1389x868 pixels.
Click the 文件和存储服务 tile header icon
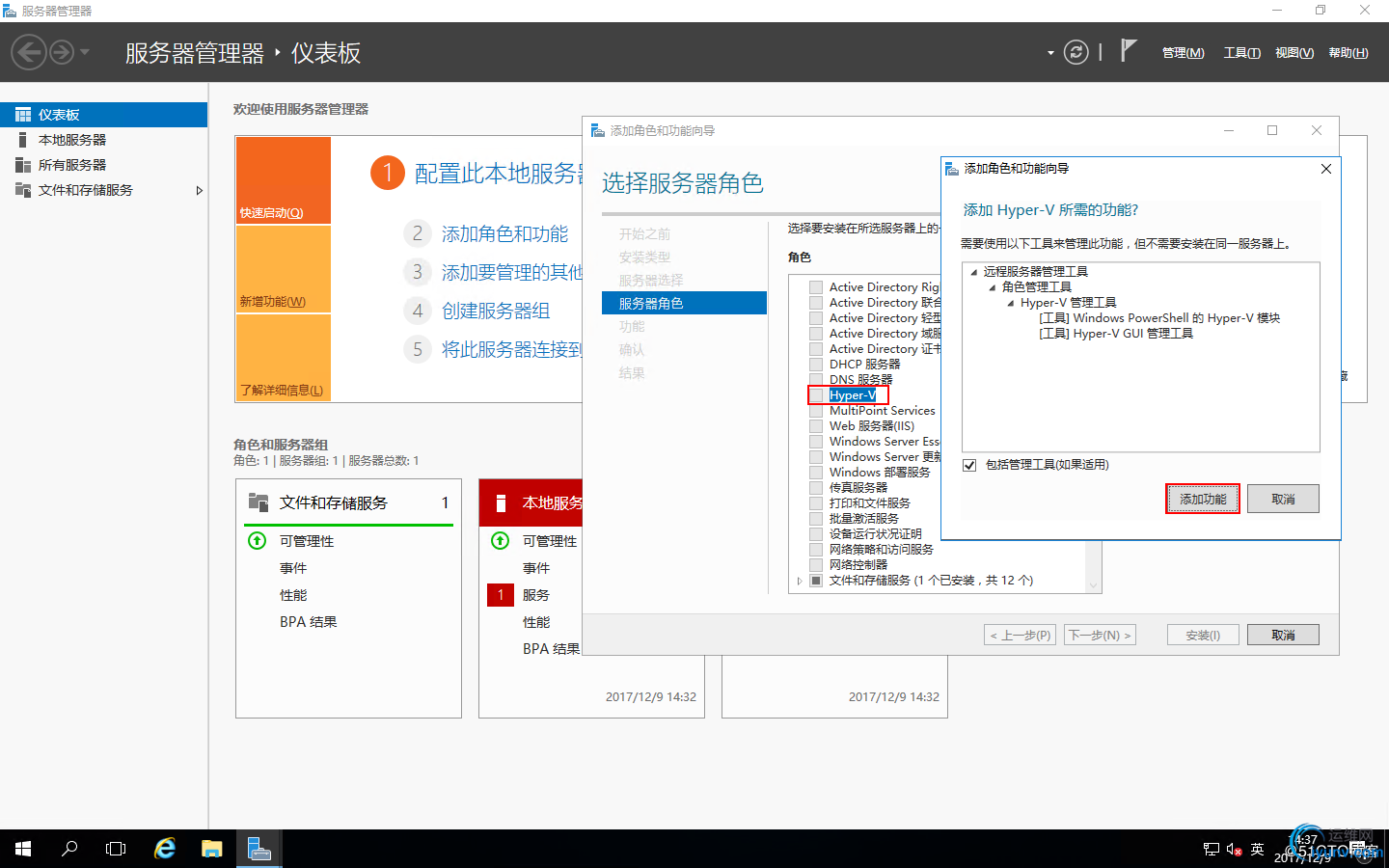(259, 502)
